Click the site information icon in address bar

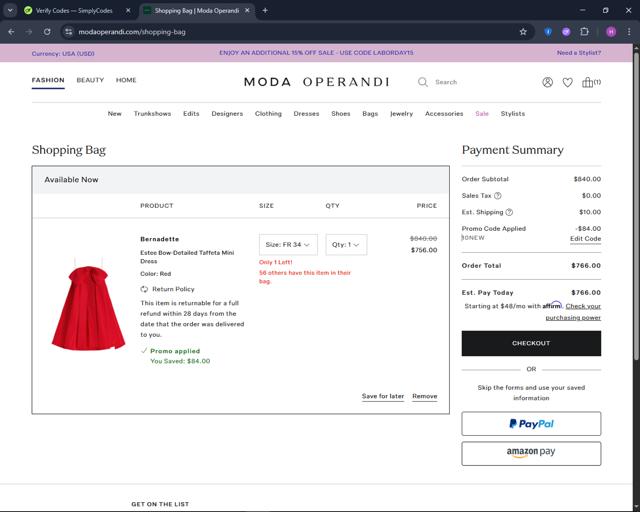(x=69, y=32)
